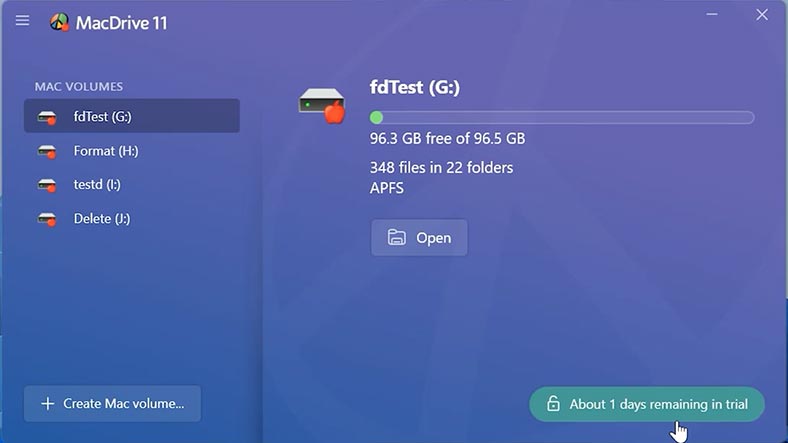The height and width of the screenshot is (443, 788).
Task: Click the Format (H:) drive icon
Action: point(47,152)
